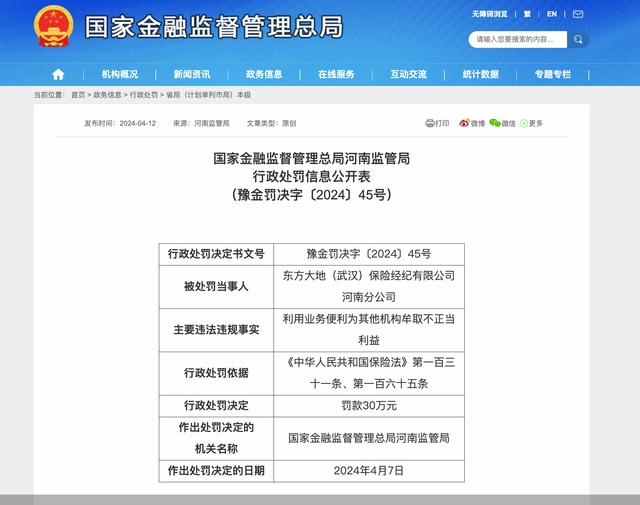The height and width of the screenshot is (505, 640).
Task: Click the search input field
Action: pyautogui.click(x=518, y=40)
